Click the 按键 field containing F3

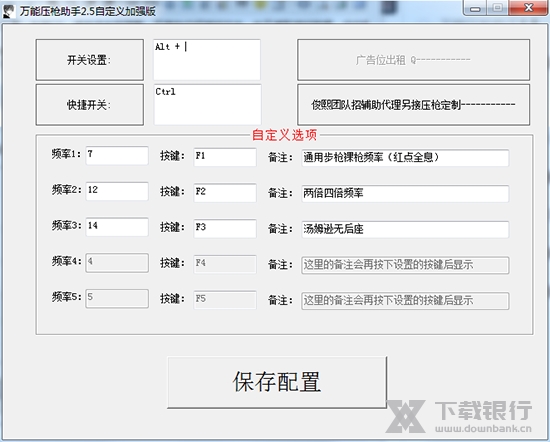point(225,229)
